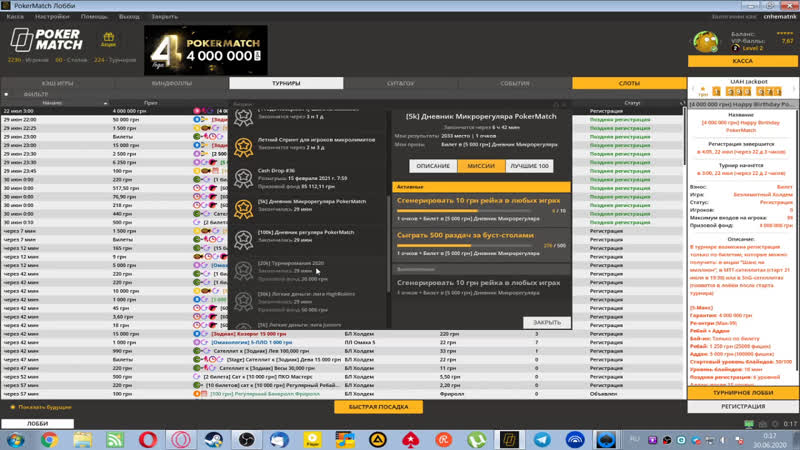
Task: Click the UAH jackpot counter
Action: tap(747, 91)
